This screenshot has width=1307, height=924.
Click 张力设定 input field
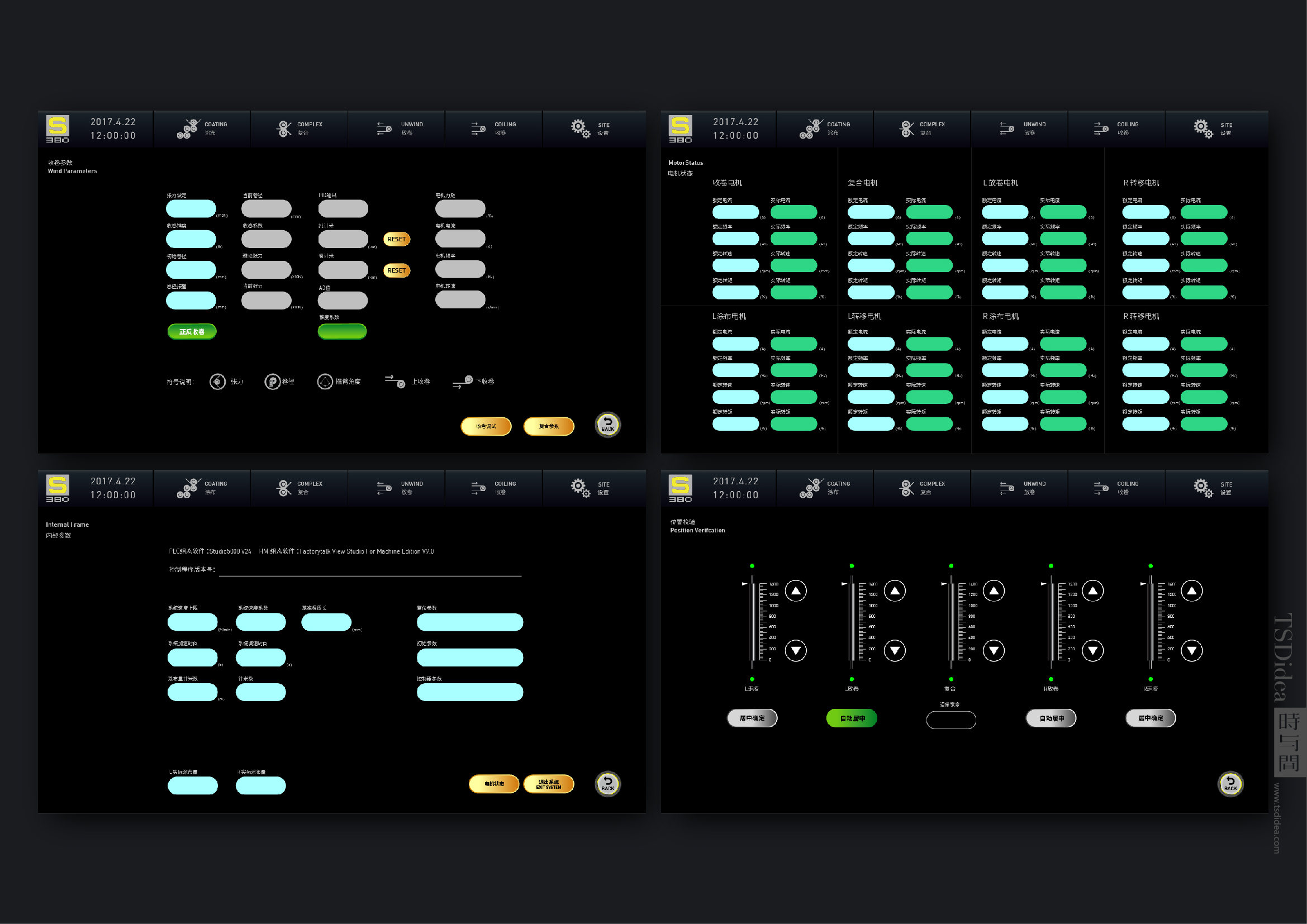(191, 209)
